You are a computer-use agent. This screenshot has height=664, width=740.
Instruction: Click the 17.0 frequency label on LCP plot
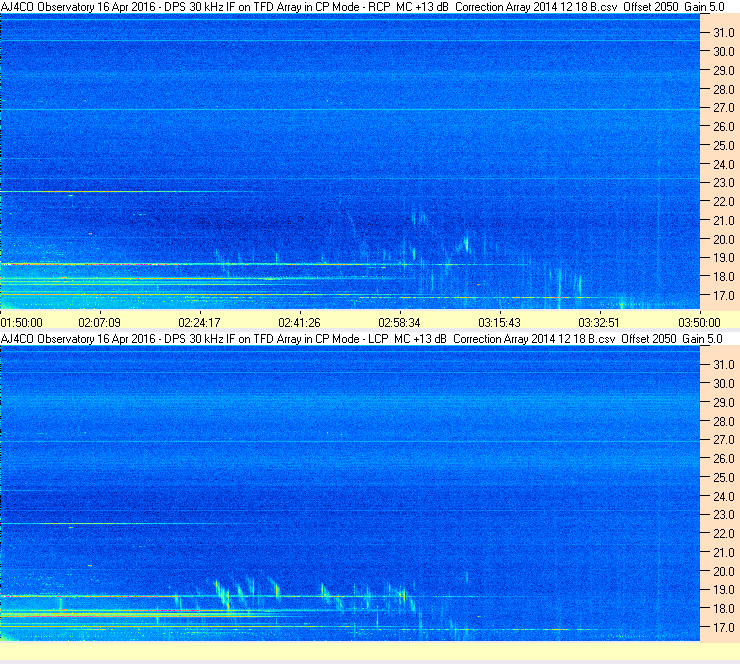point(724,628)
